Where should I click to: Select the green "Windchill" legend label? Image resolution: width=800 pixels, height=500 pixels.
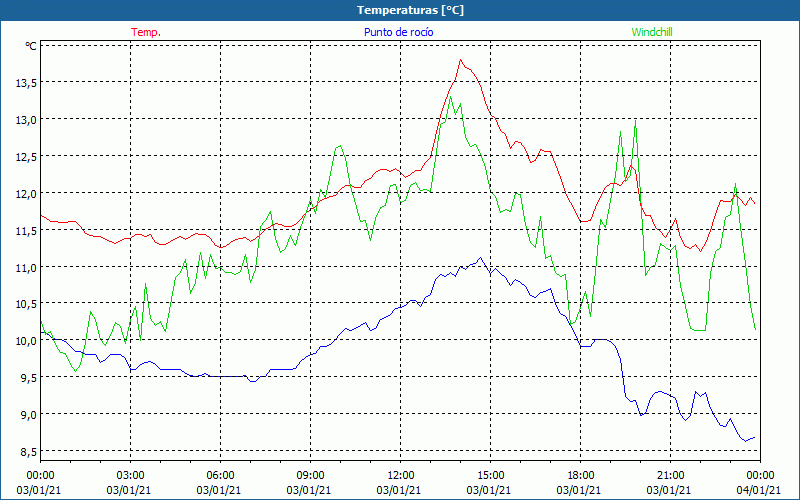click(652, 32)
